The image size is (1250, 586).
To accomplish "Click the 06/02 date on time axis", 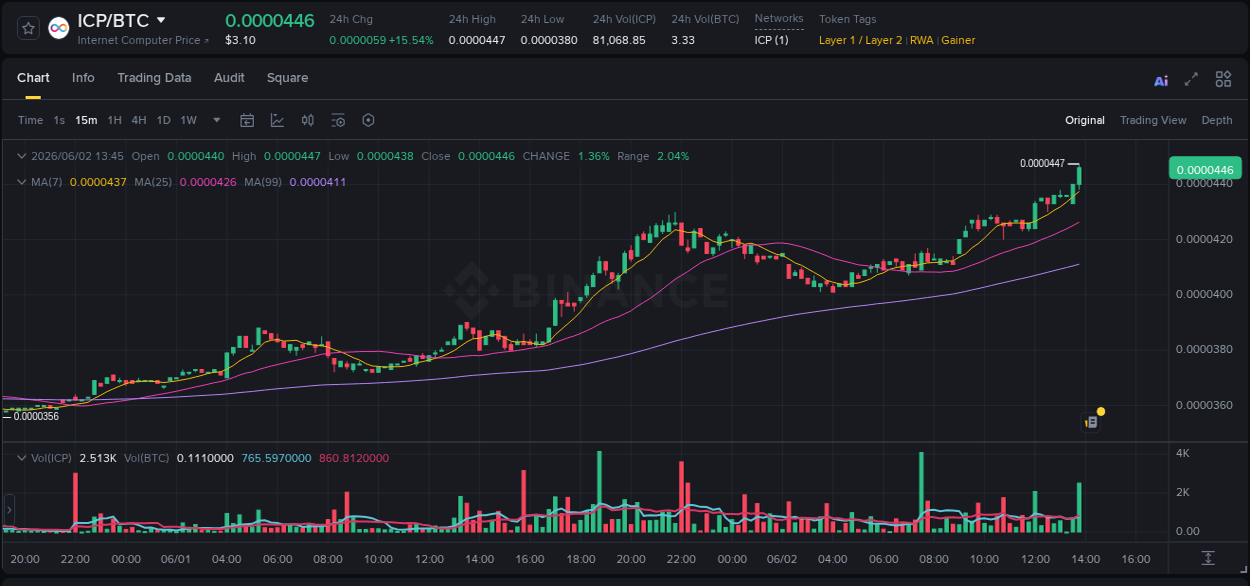I will [781, 559].
